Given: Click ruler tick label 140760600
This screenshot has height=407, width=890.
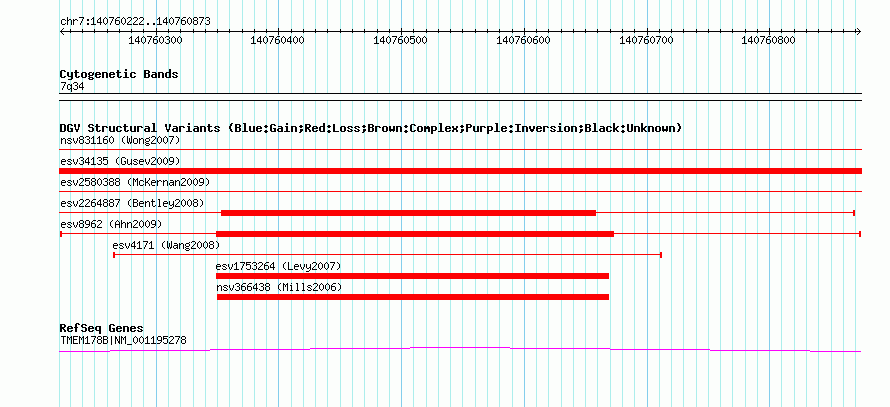Looking at the screenshot, I should tap(523, 40).
